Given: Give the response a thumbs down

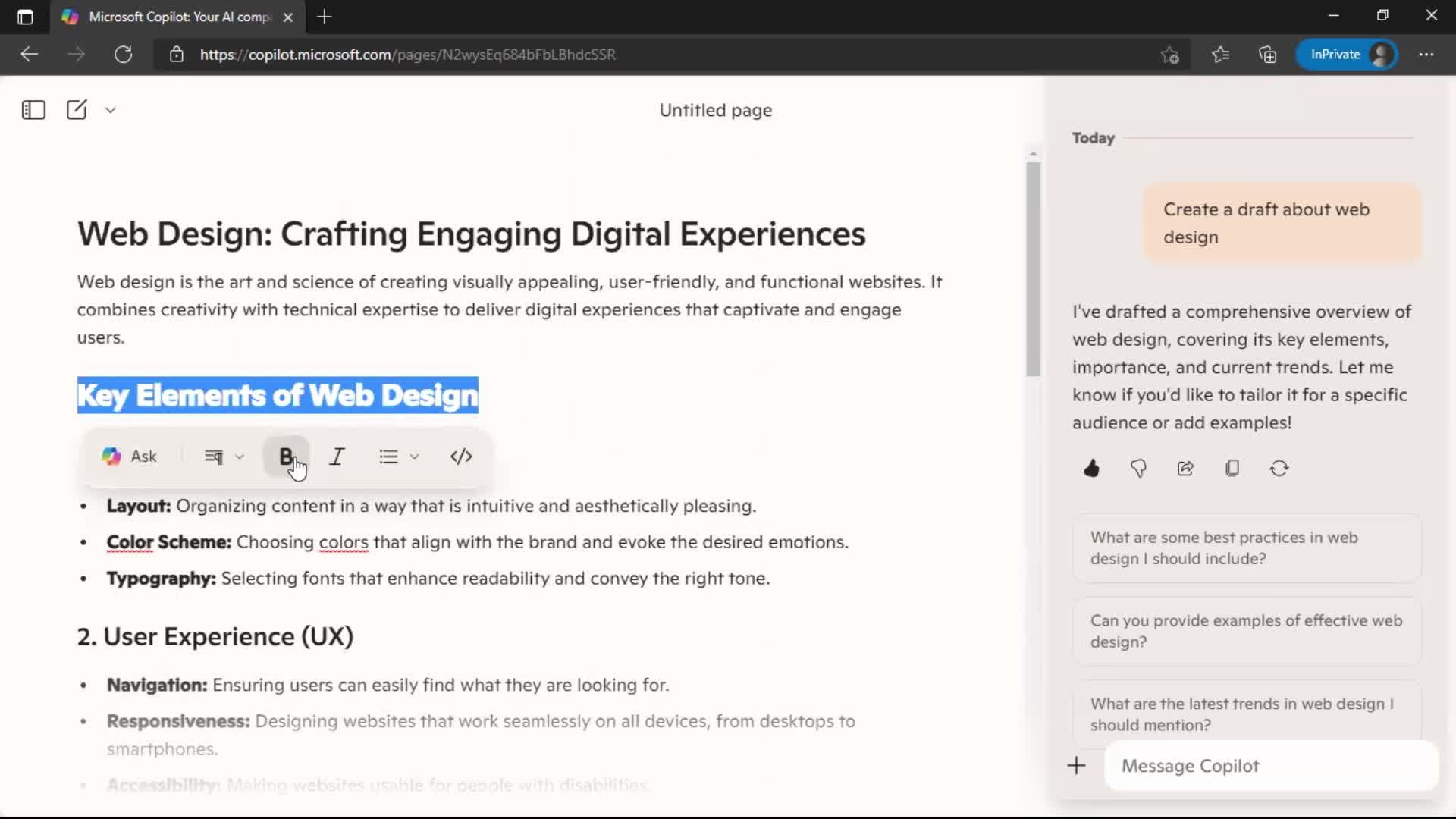Looking at the screenshot, I should pyautogui.click(x=1138, y=469).
